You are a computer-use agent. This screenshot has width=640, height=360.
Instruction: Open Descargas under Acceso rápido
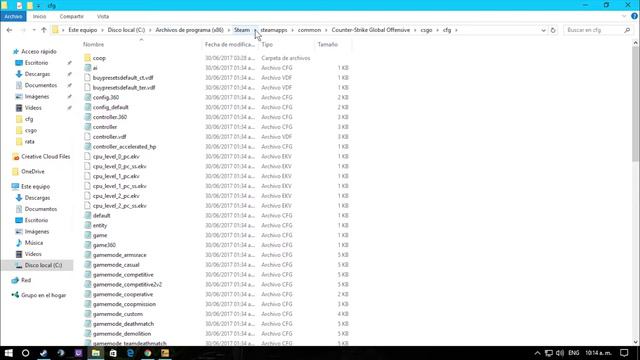(37, 74)
